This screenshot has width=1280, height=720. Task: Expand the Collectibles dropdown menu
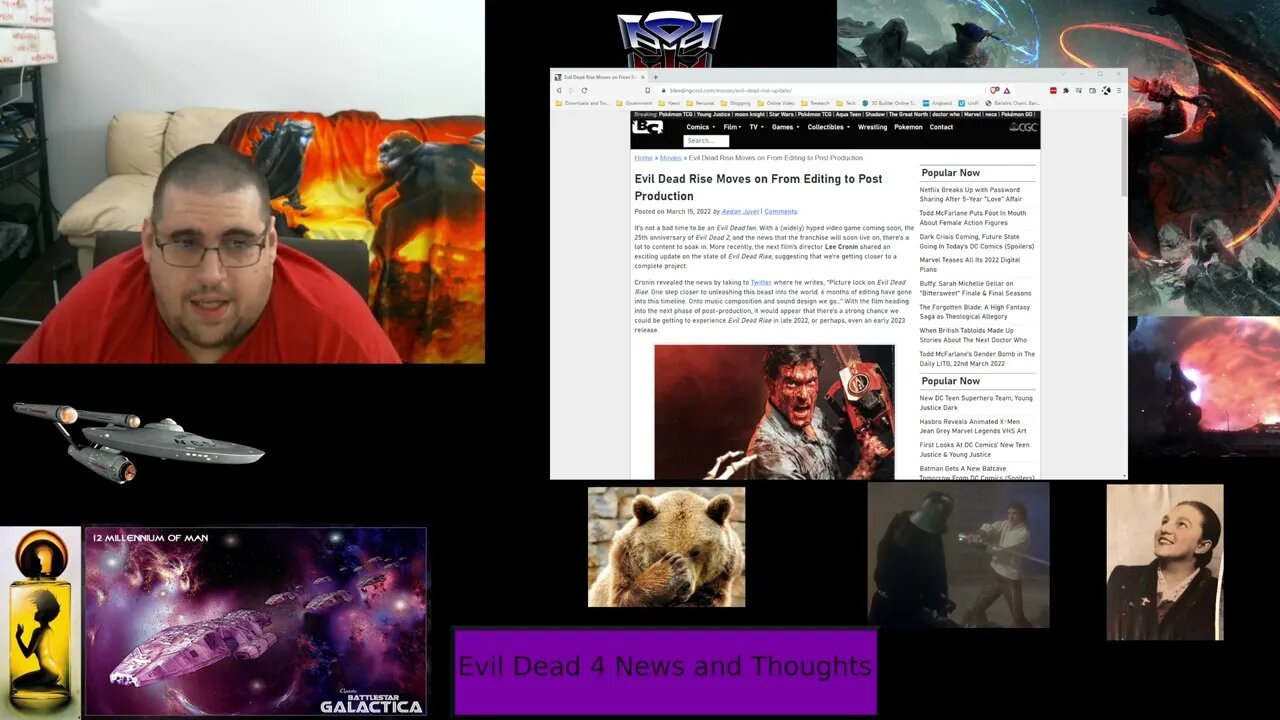pyautogui.click(x=829, y=127)
